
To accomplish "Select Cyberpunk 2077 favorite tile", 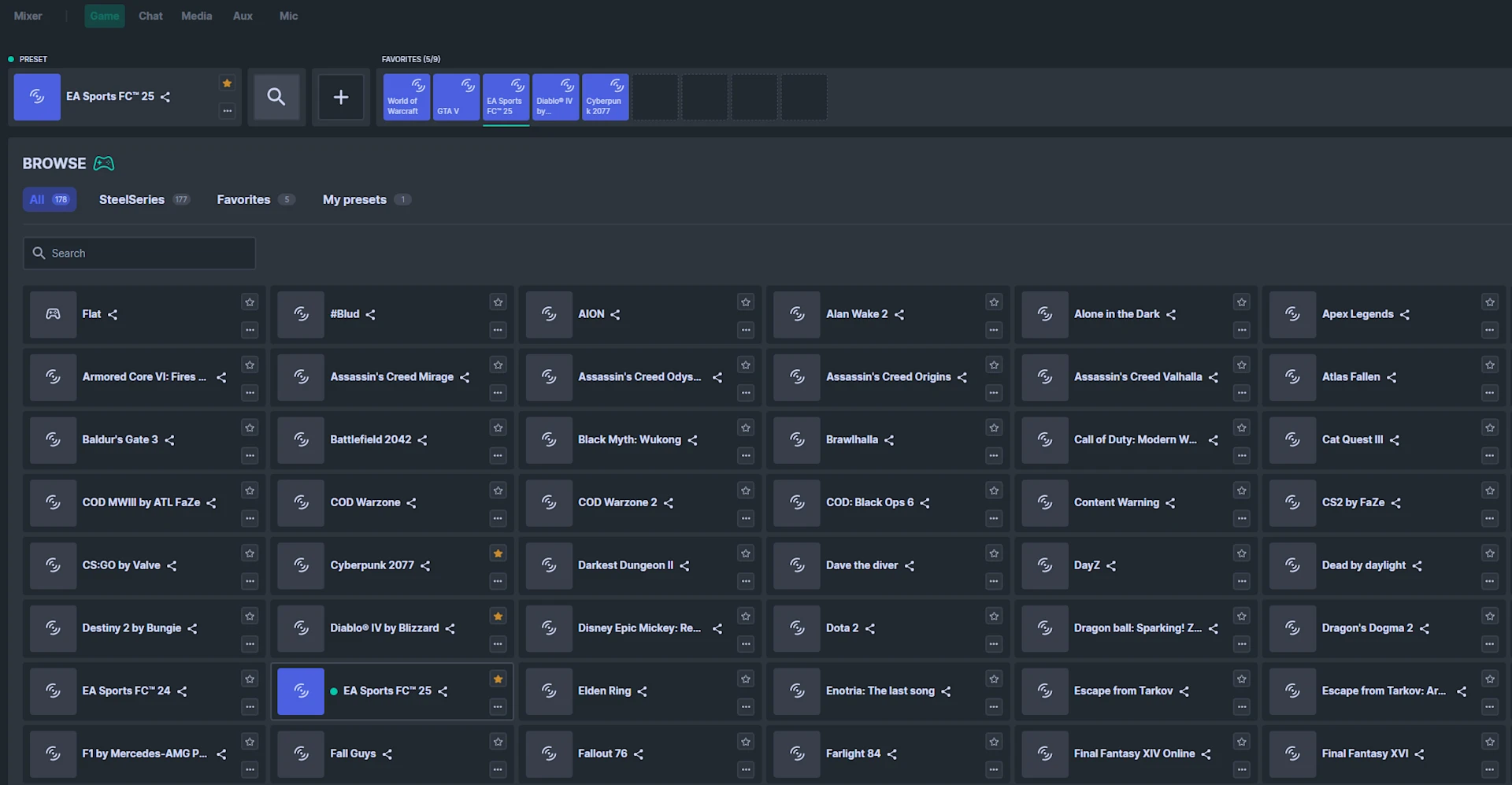I will point(605,97).
